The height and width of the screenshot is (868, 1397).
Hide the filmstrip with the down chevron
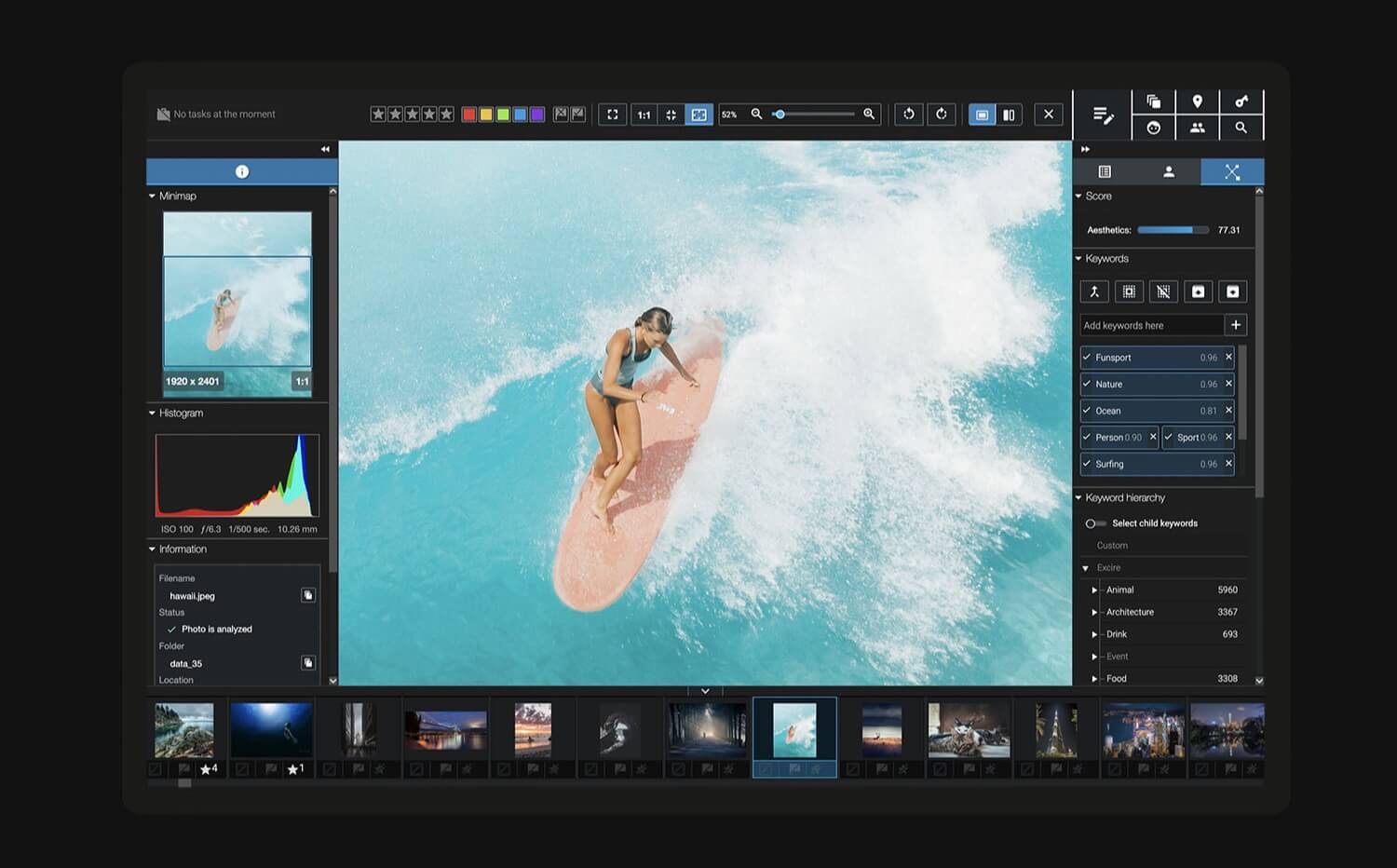[705, 691]
